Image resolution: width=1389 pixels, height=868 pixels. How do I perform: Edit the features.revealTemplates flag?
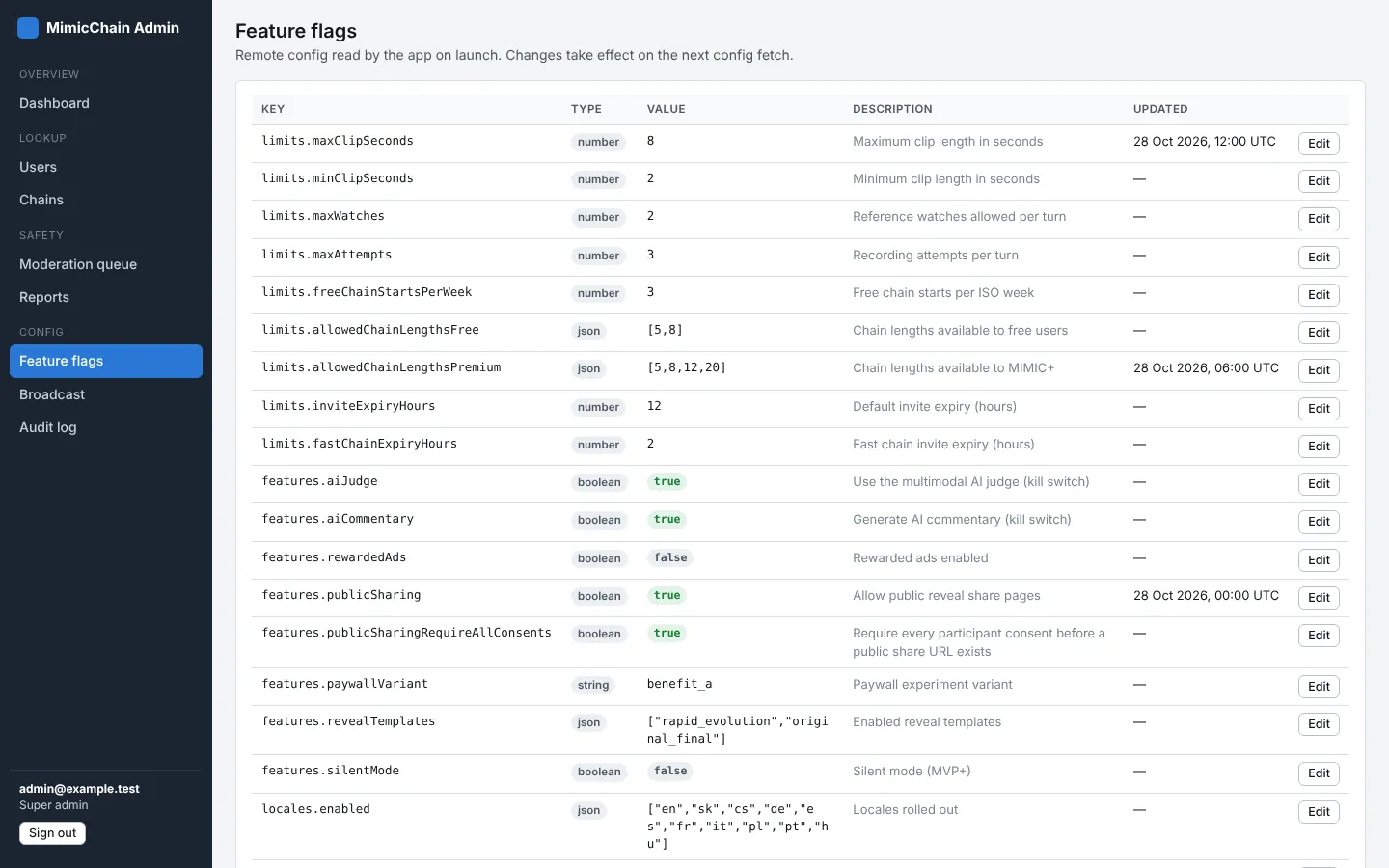click(1319, 724)
